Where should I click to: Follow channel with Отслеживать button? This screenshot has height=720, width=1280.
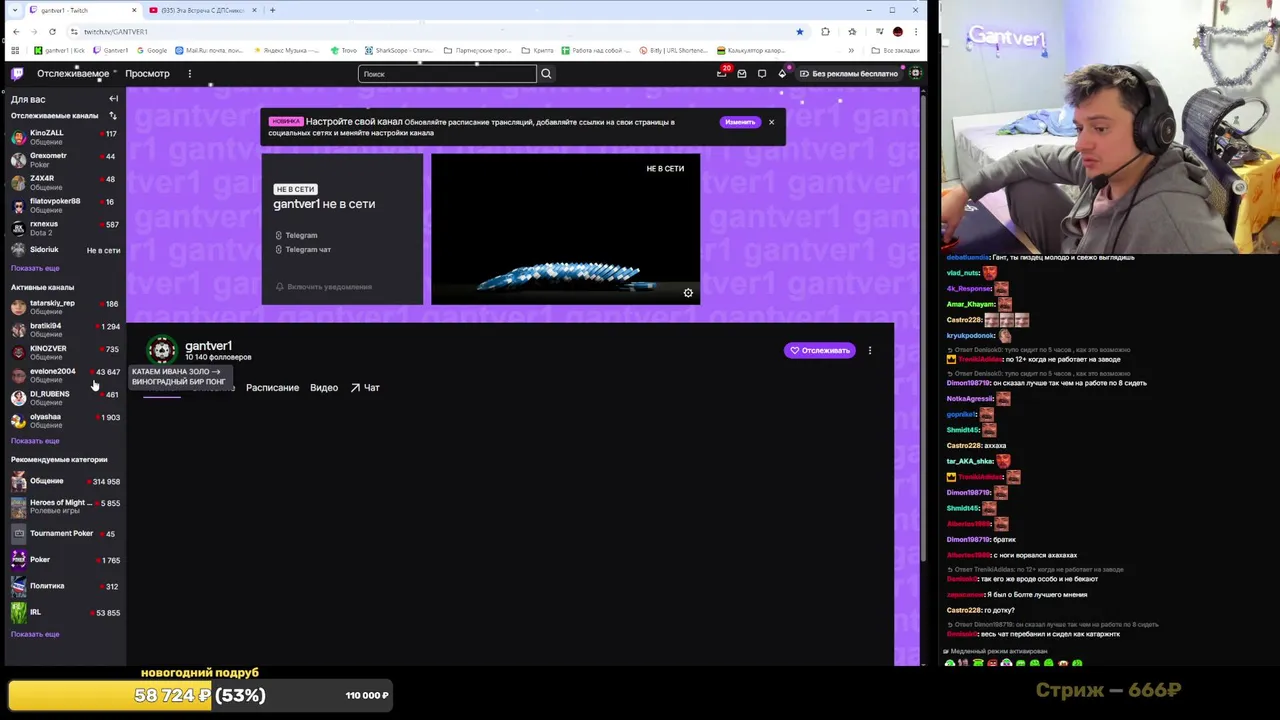[x=819, y=350]
